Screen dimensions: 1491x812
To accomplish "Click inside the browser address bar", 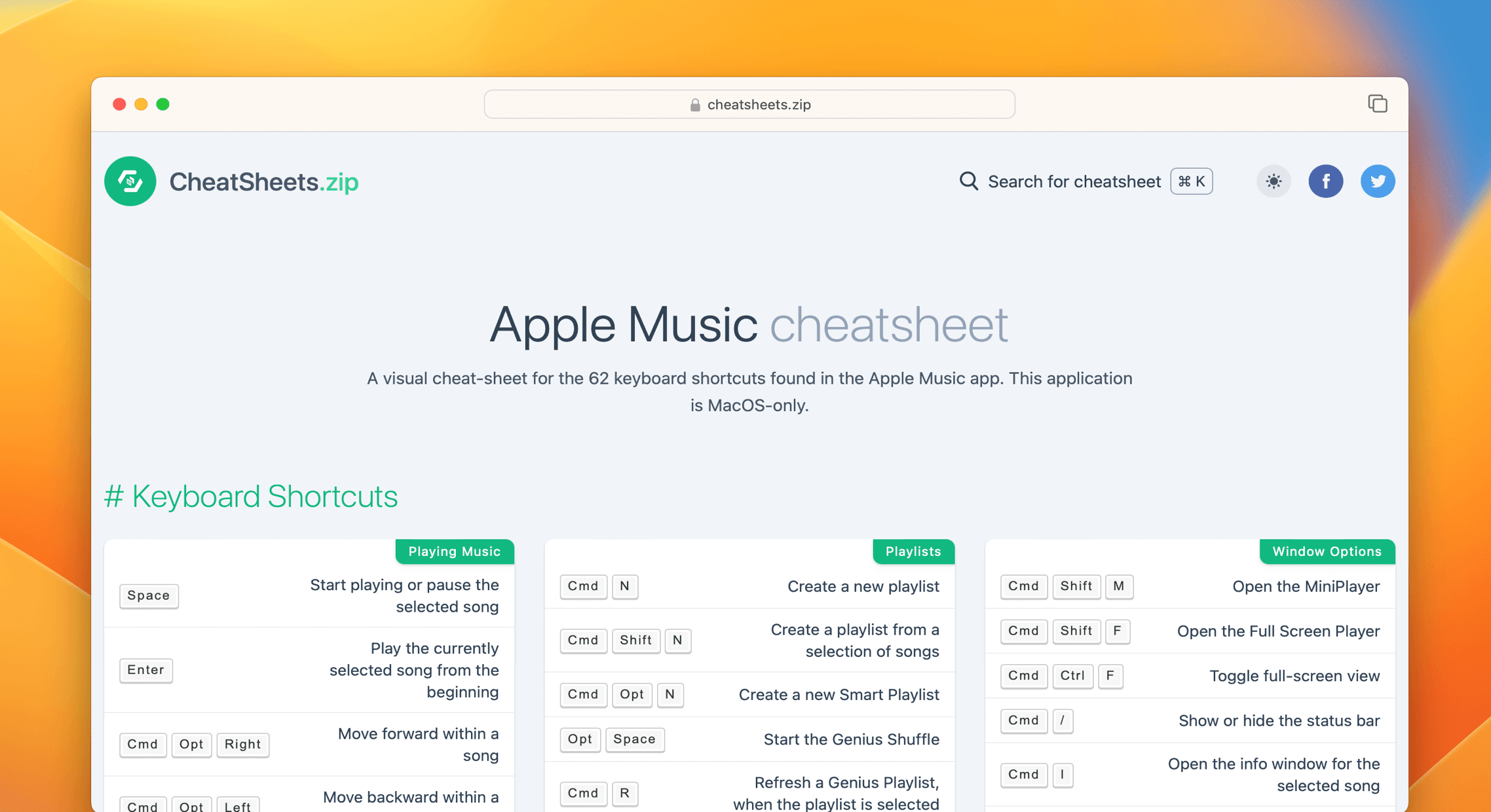I will pos(749,104).
